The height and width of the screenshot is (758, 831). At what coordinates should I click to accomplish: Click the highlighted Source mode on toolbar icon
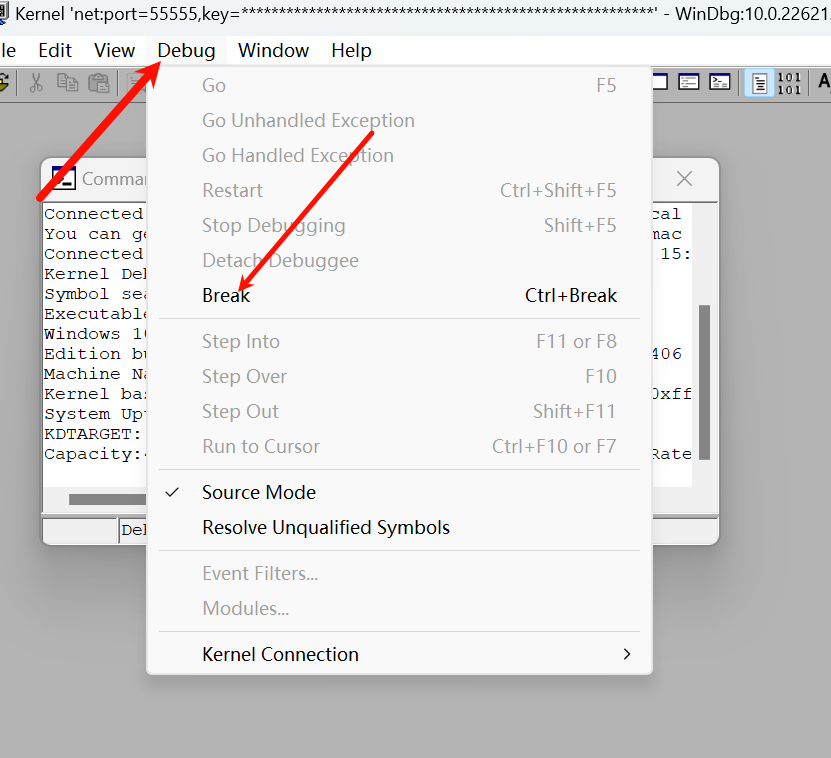pos(759,83)
